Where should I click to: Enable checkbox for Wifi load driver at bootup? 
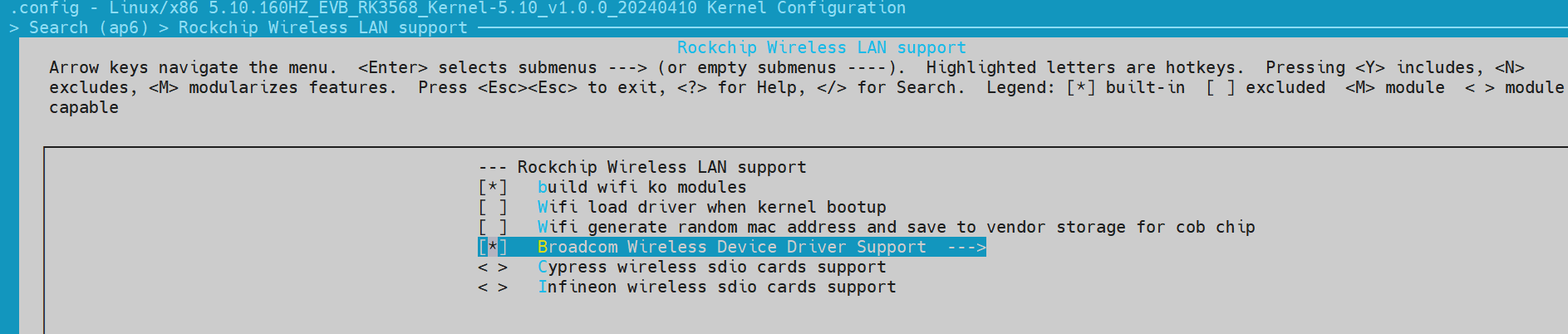tap(493, 208)
